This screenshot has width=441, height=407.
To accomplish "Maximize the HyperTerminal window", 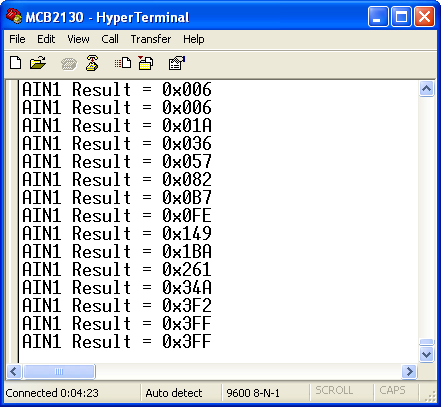I will click(401, 17).
